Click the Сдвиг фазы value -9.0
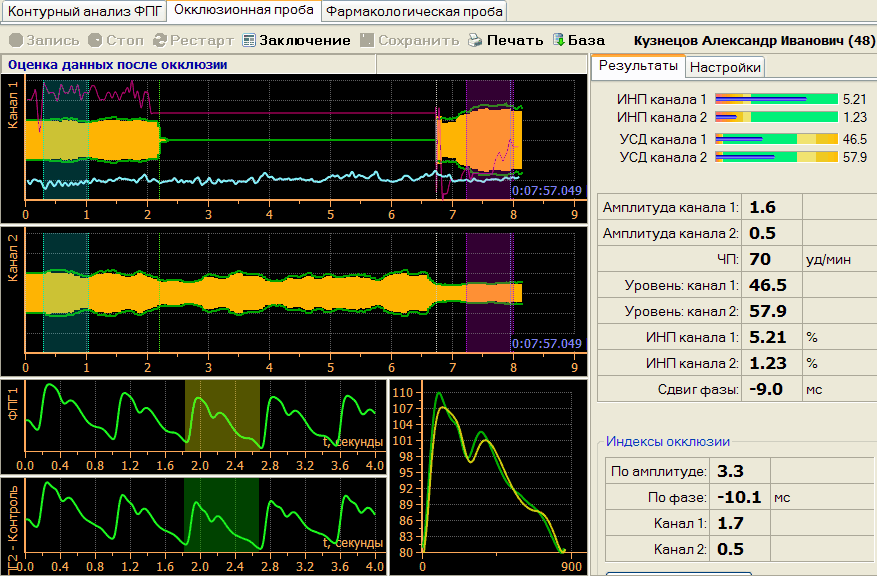 tap(773, 389)
